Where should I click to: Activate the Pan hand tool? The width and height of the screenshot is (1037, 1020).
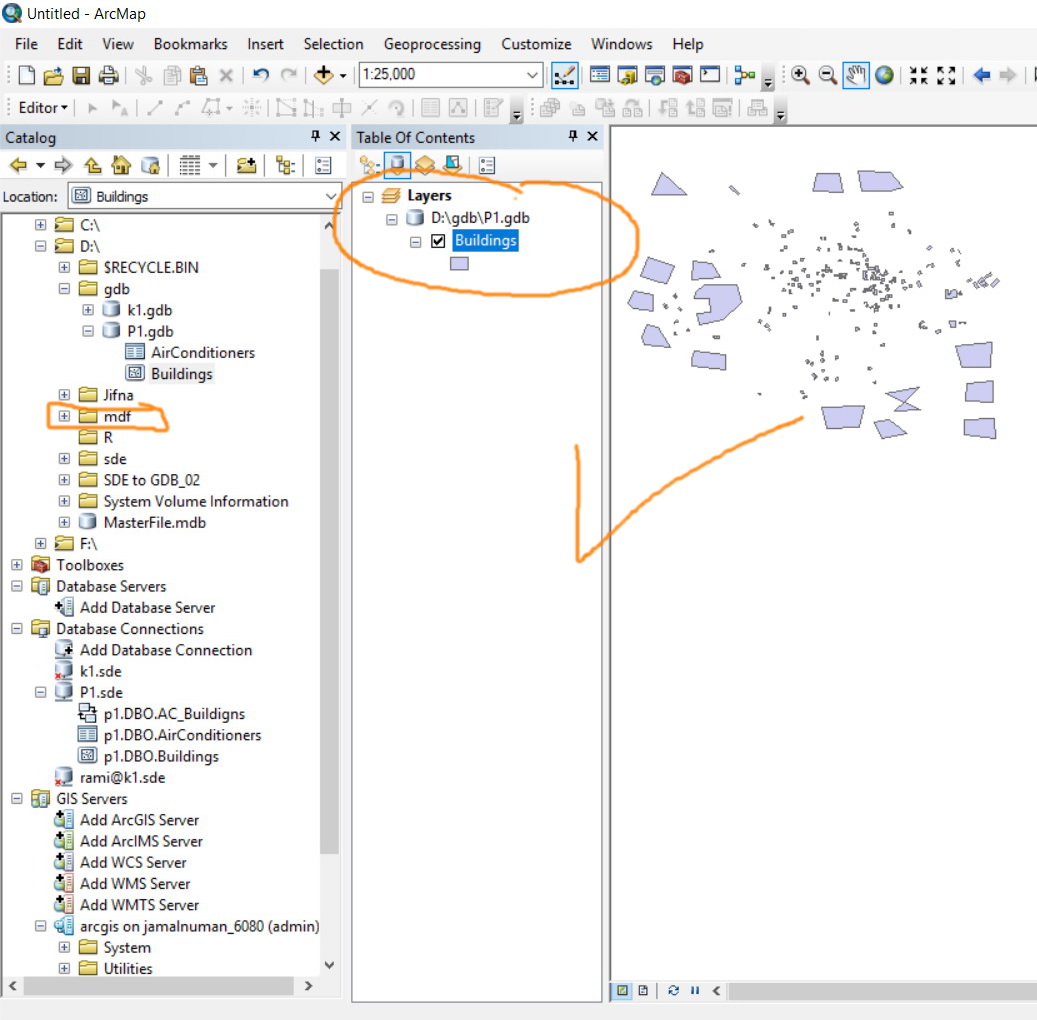point(856,75)
